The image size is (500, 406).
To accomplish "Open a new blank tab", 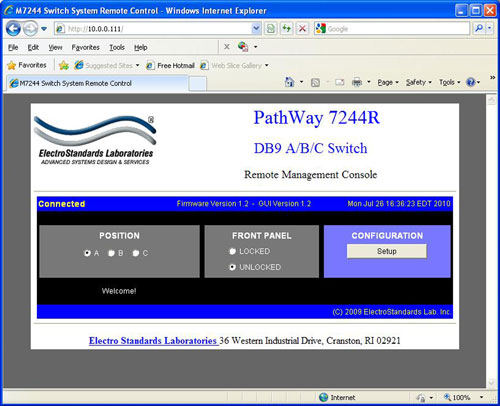I will tap(198, 83).
